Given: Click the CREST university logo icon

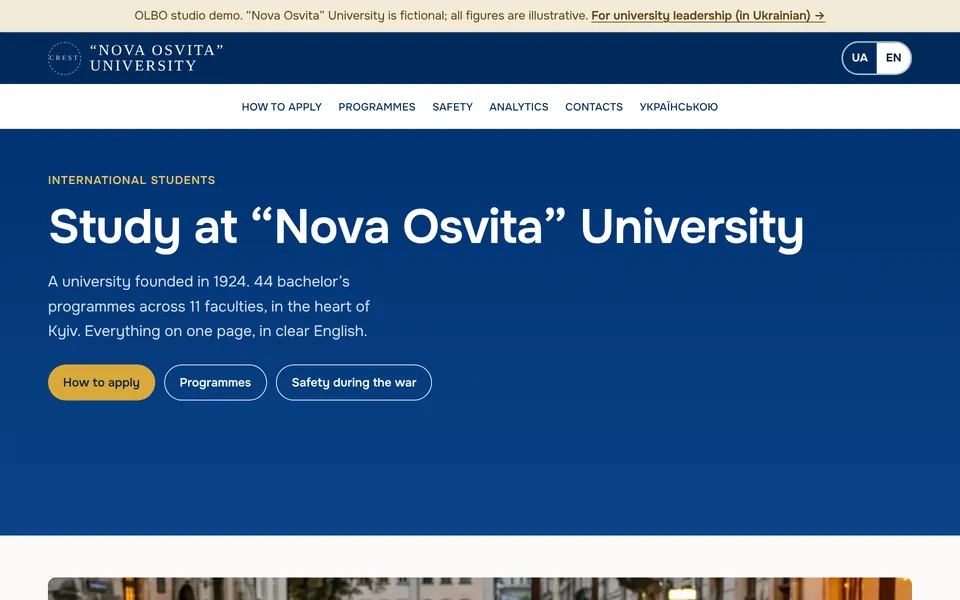Looking at the screenshot, I should (64, 58).
